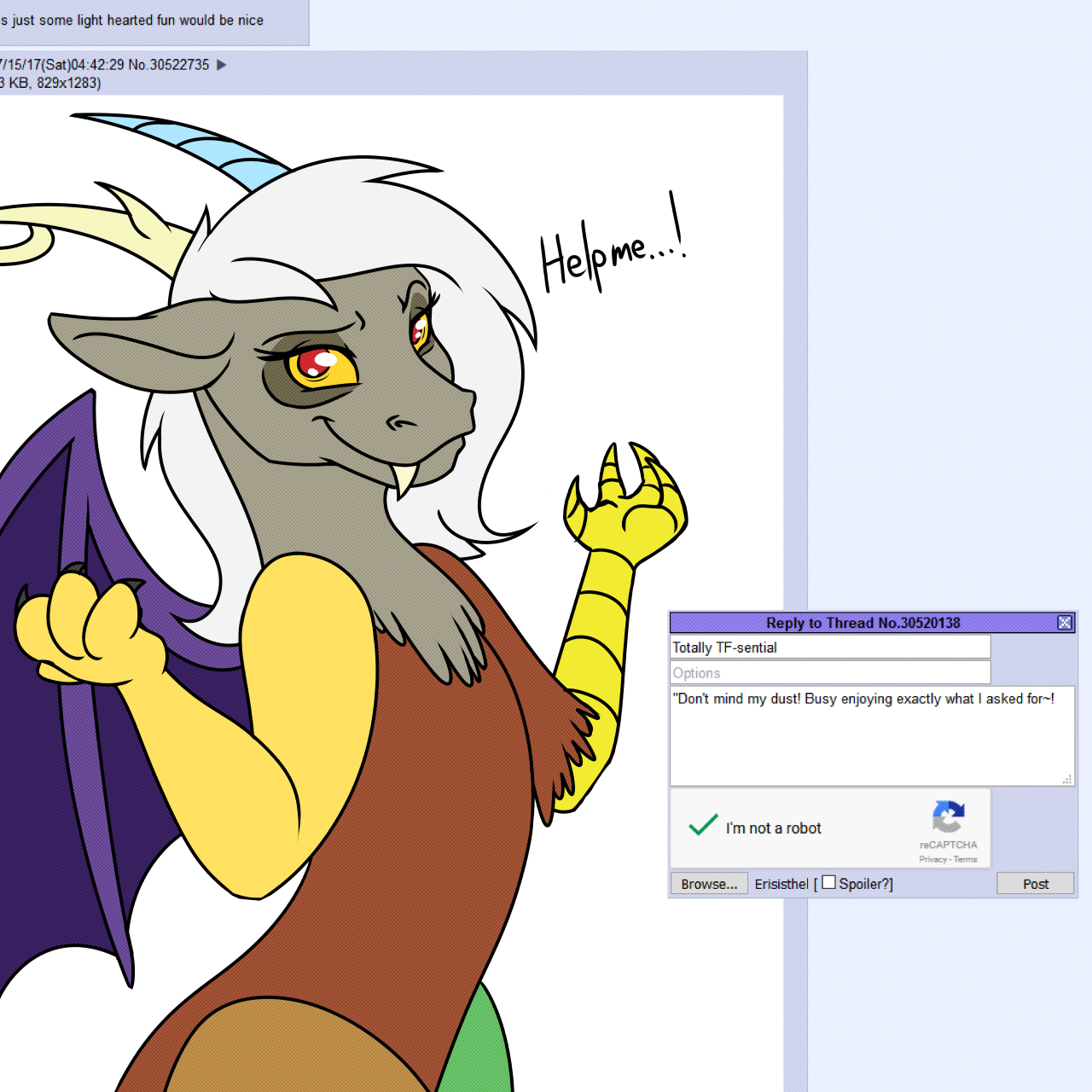Screen dimensions: 1092x1092
Task: Check the I'm not a robot box
Action: pyautogui.click(x=703, y=826)
